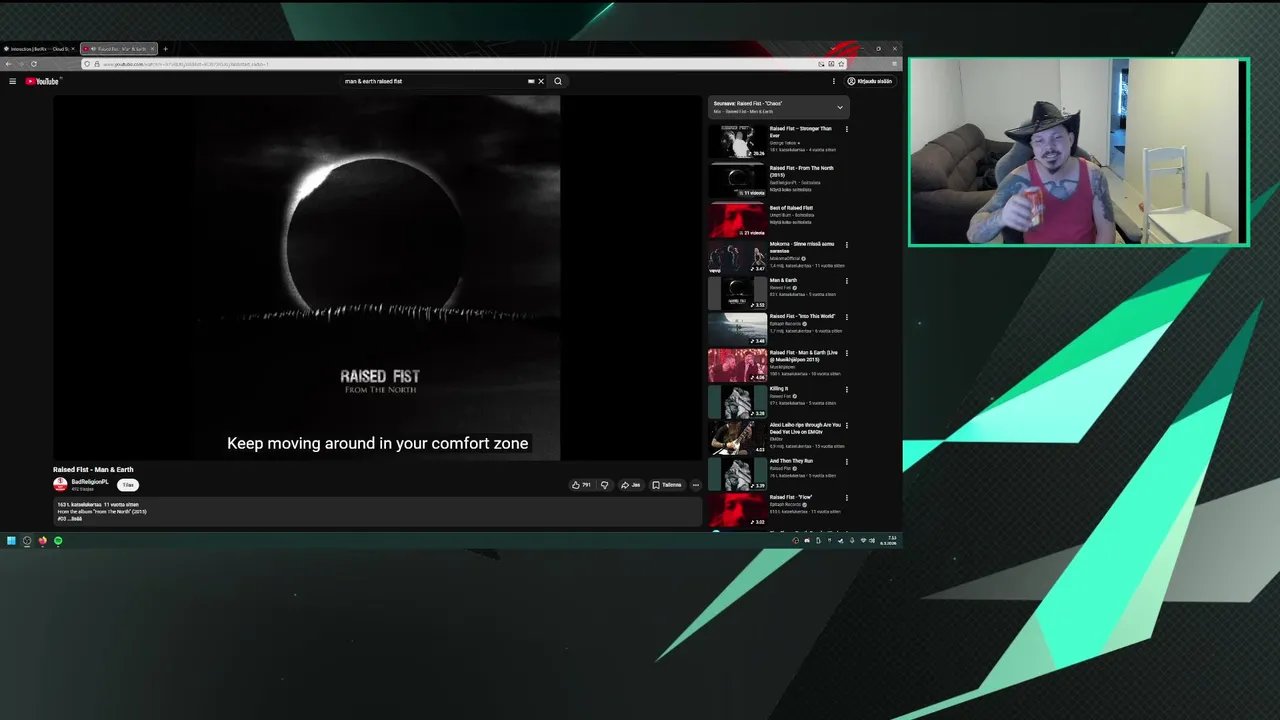Viewport: 1280px width, 720px height.
Task: Click the YouTube logo home link
Action: [42, 81]
